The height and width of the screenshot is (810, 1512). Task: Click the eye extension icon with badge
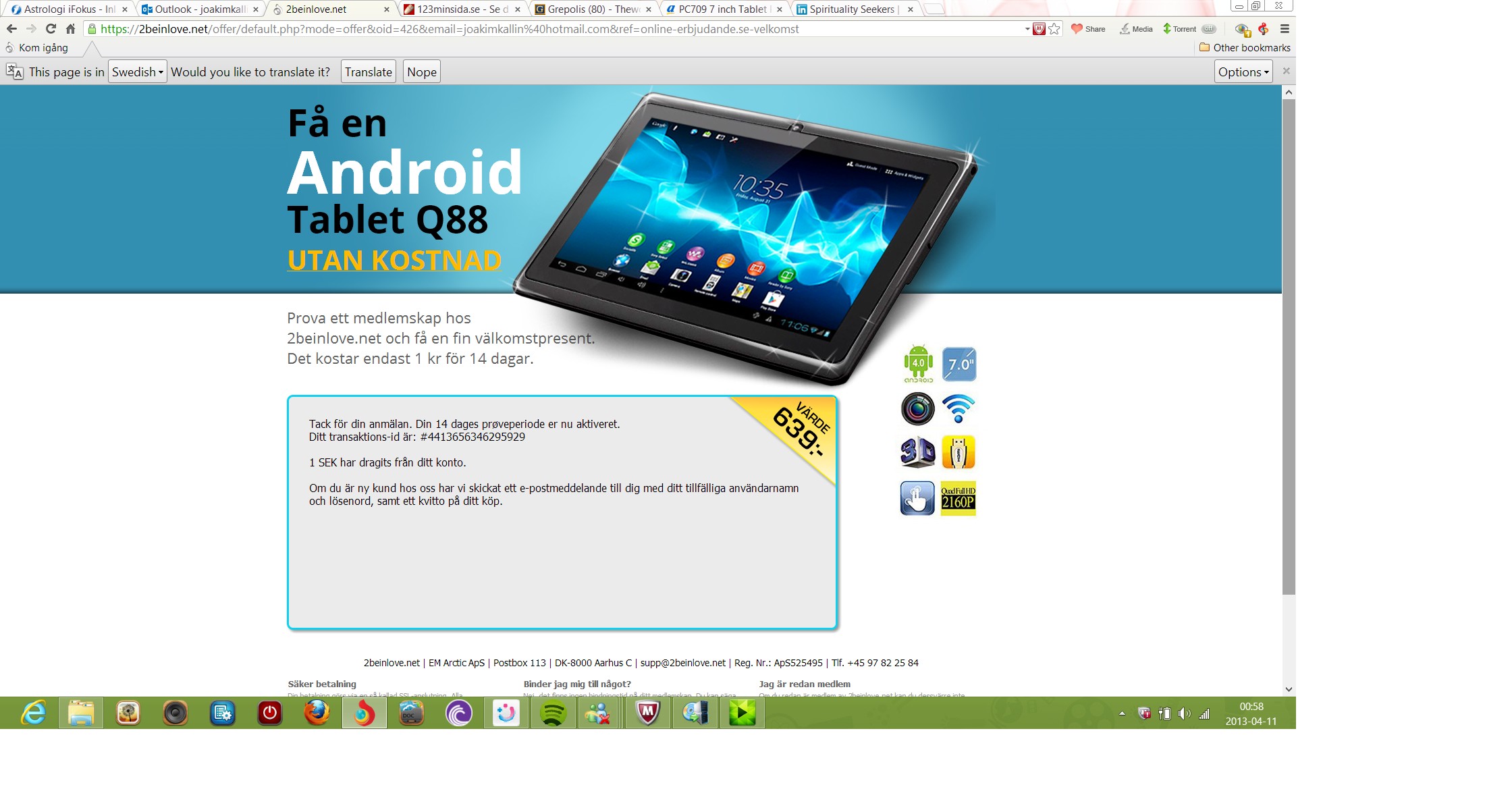click(x=1243, y=30)
